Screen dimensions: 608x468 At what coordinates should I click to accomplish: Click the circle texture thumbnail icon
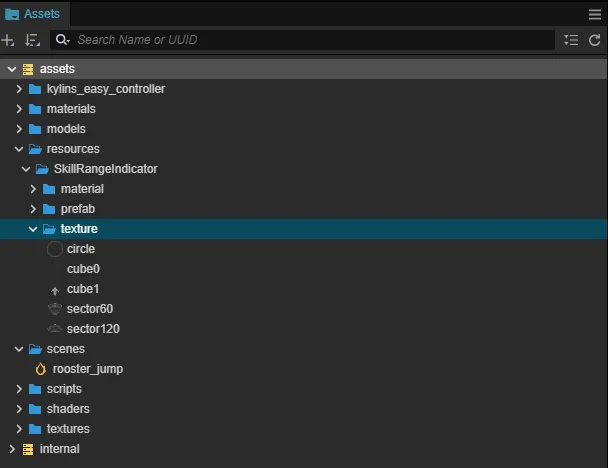[55, 249]
